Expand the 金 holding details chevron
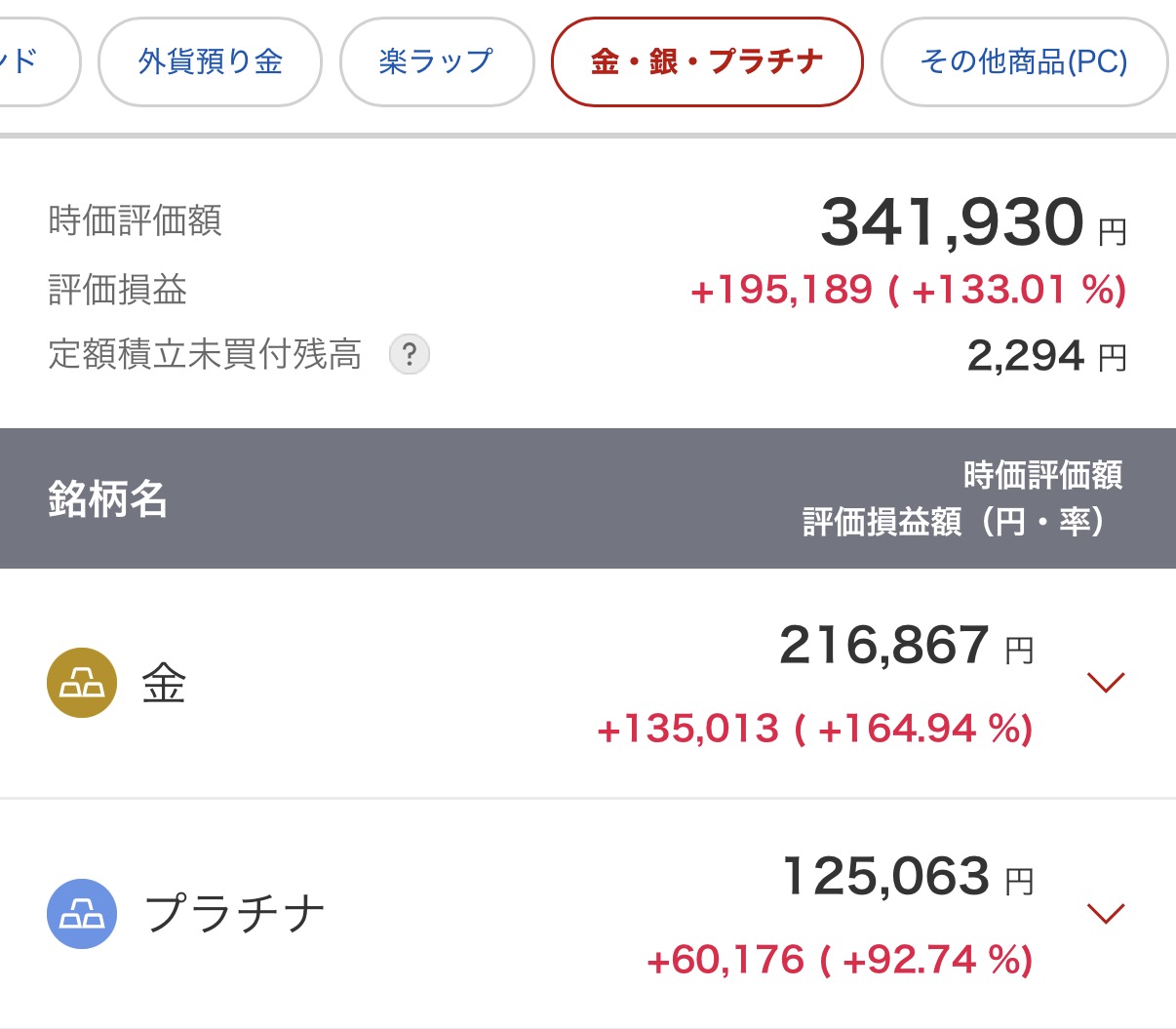Viewport: 1176px width, 1029px height. click(1106, 683)
